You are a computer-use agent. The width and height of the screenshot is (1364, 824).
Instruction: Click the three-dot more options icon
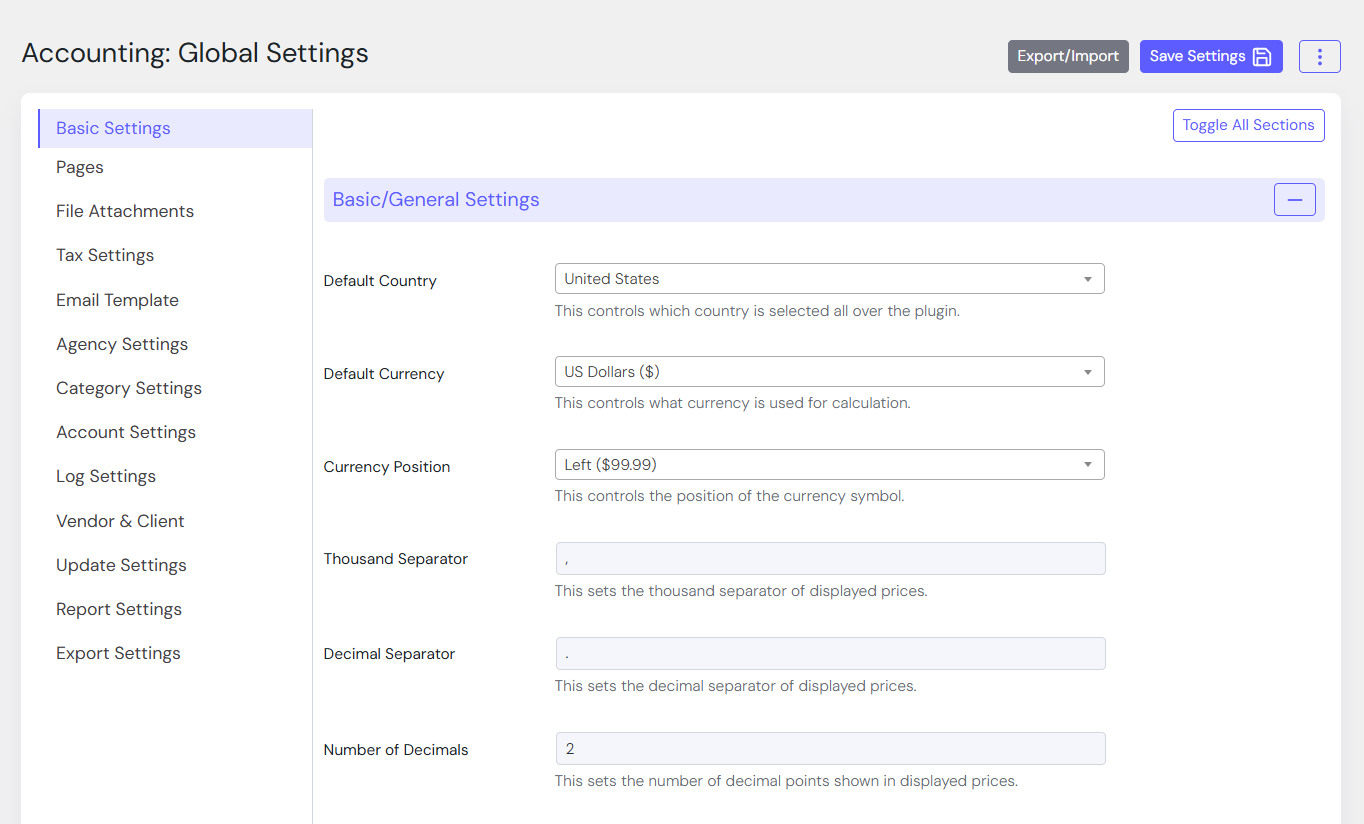point(1319,57)
